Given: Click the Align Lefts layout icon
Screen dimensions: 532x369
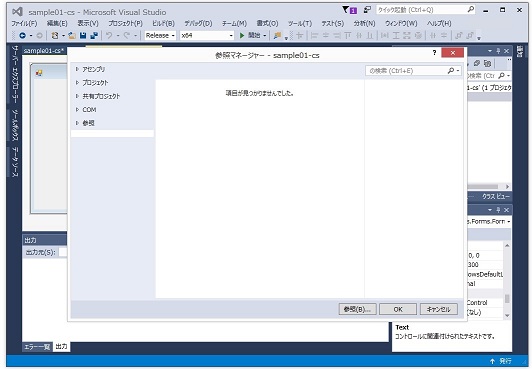Looking at the screenshot, I should [314, 35].
